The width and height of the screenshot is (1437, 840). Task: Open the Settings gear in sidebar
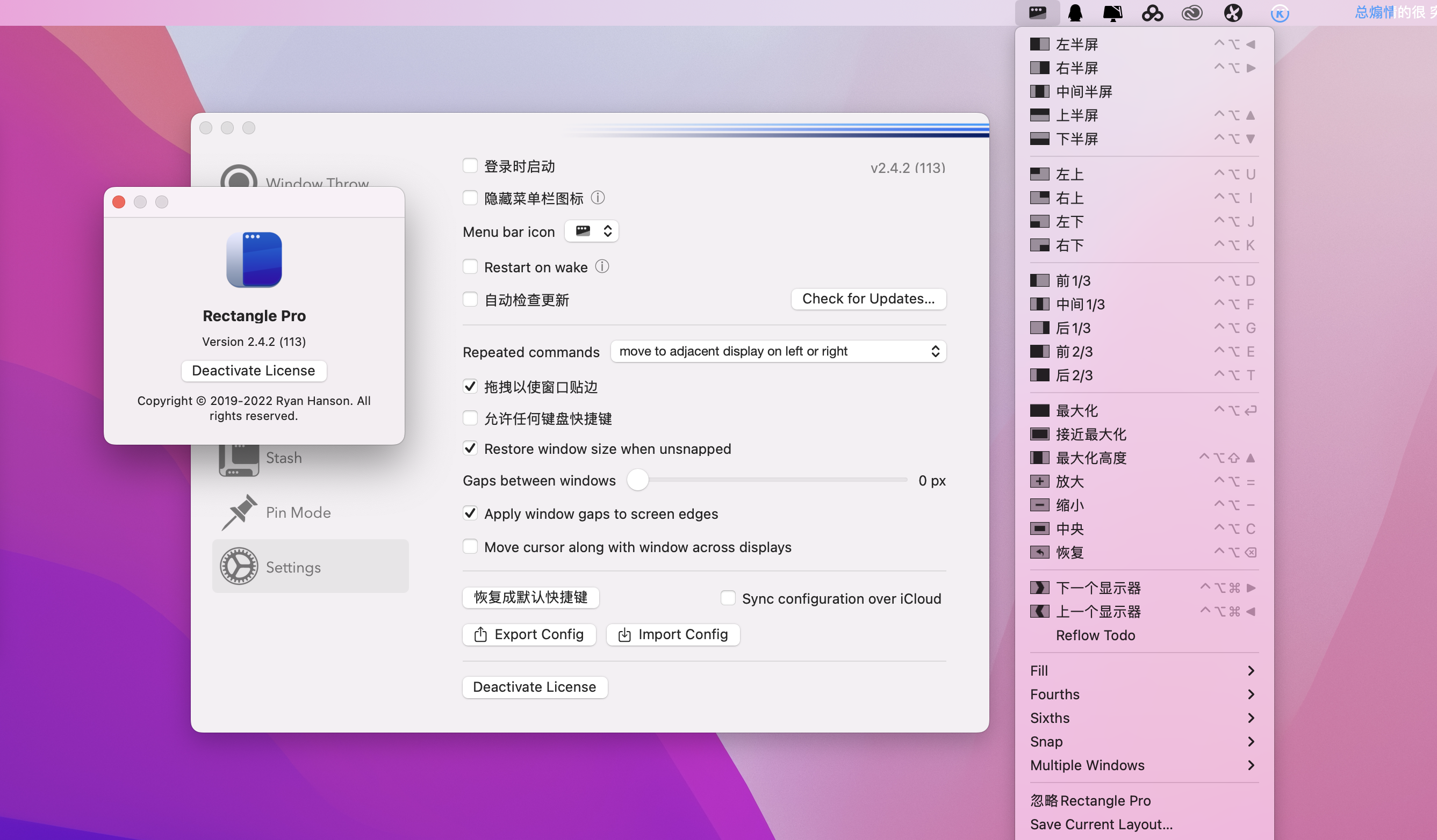(x=239, y=567)
